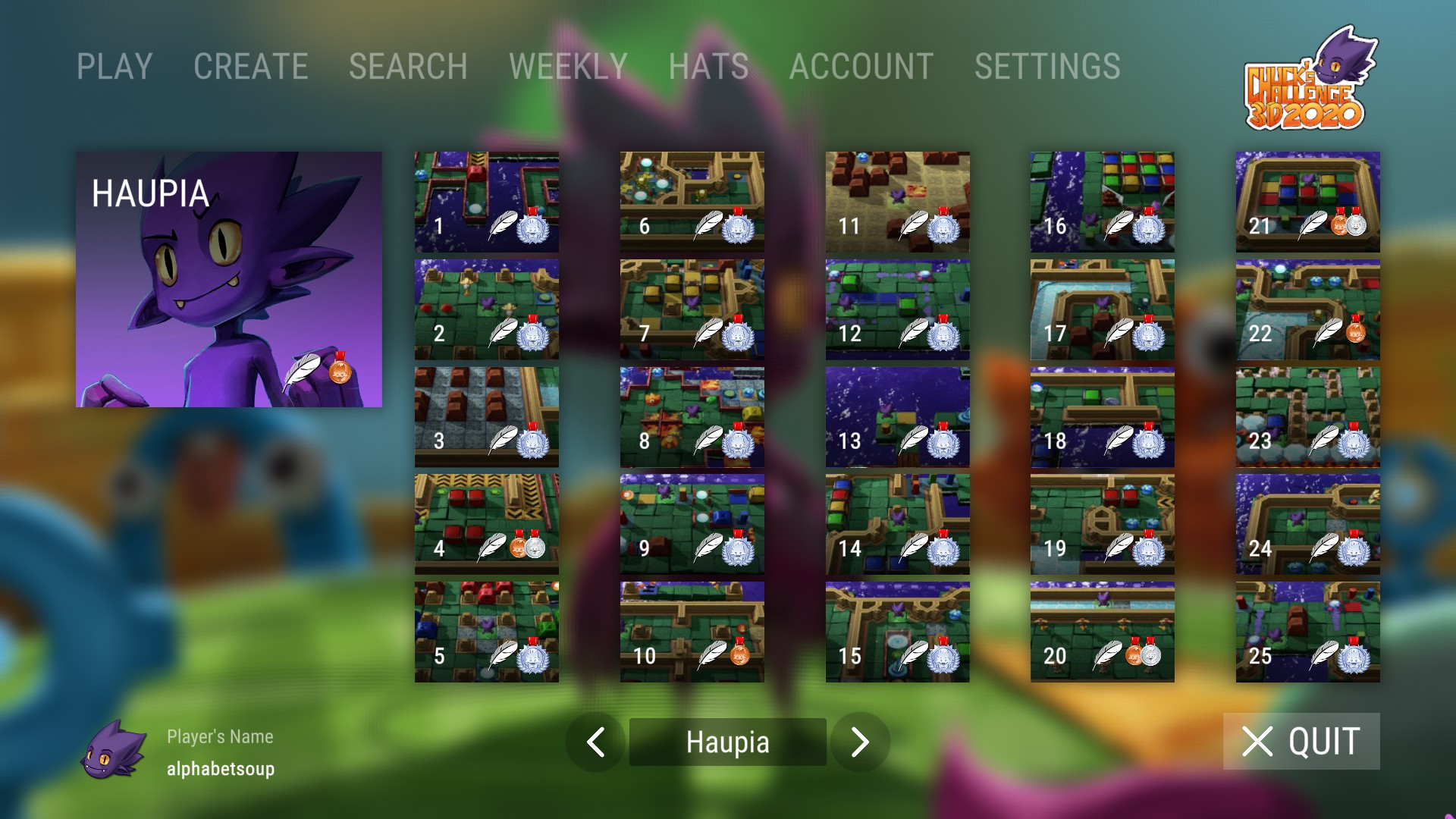This screenshot has height=819, width=1456.
Task: Select level 17 thumbnail
Action: pyautogui.click(x=1103, y=309)
